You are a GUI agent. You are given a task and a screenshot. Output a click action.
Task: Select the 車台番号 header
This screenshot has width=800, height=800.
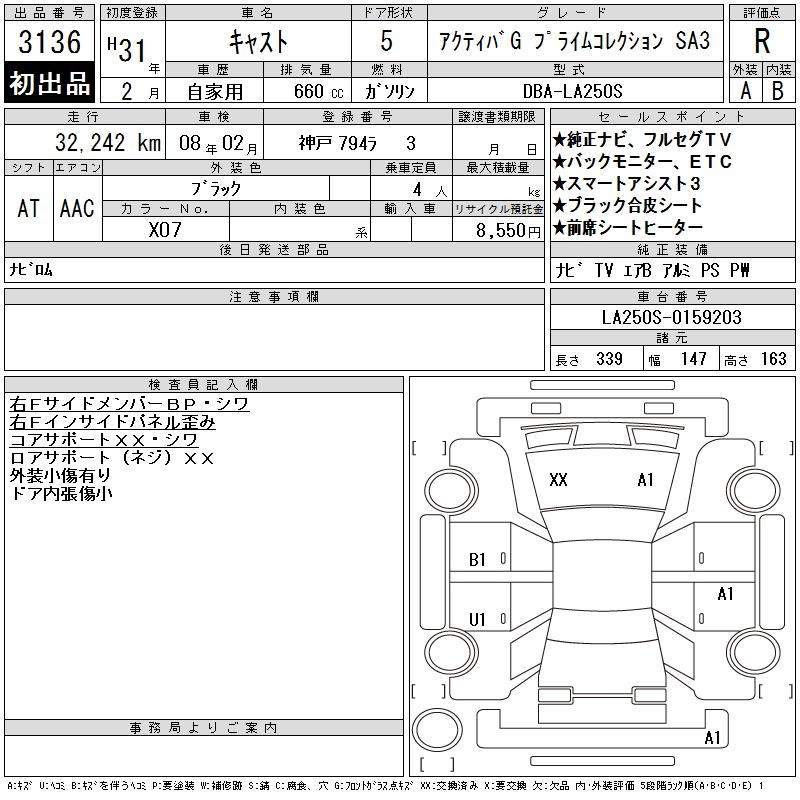[x=672, y=296]
